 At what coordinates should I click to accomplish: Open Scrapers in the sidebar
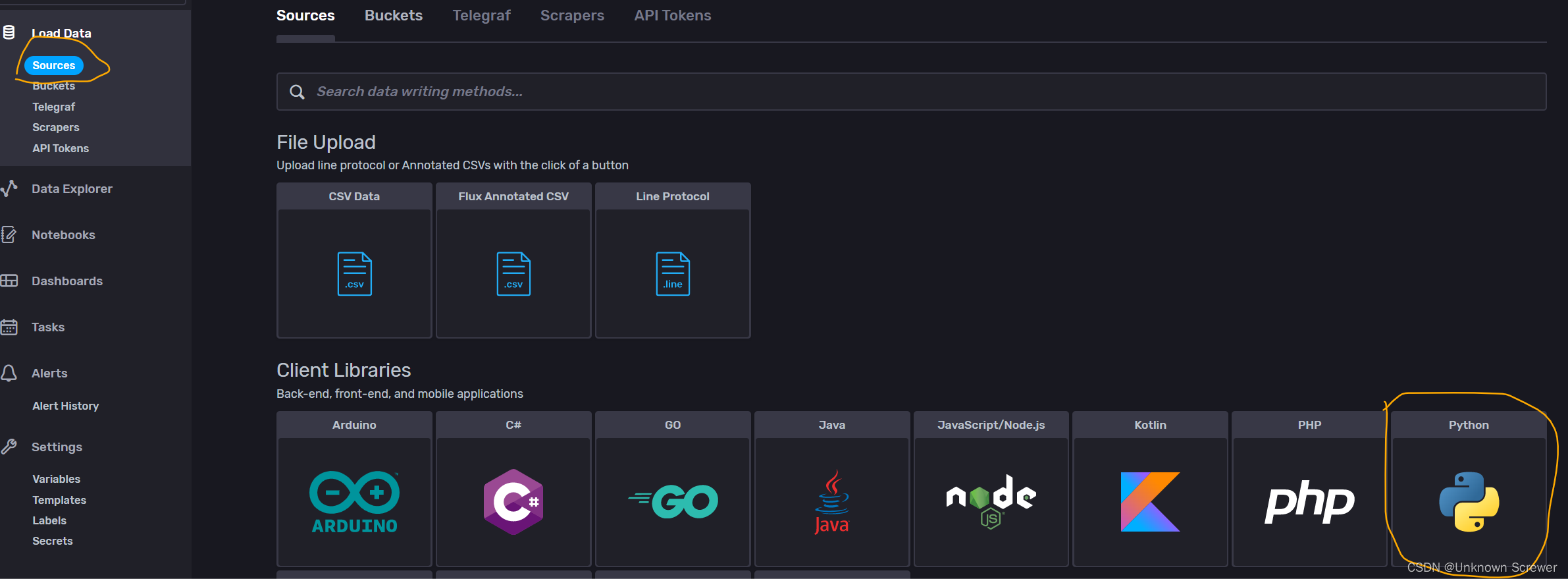tap(56, 127)
